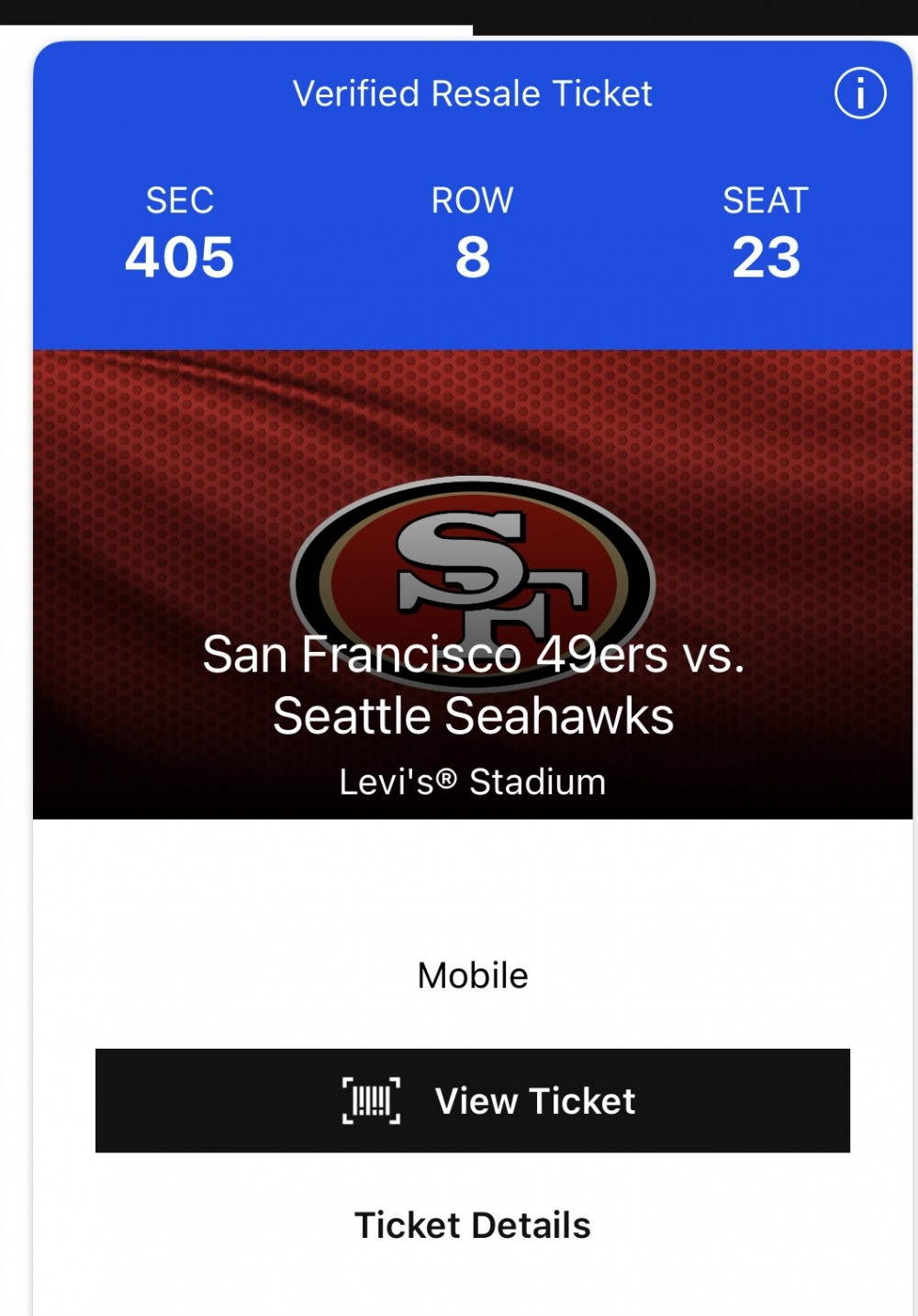Click the red jersey banner above the logo

point(473,413)
